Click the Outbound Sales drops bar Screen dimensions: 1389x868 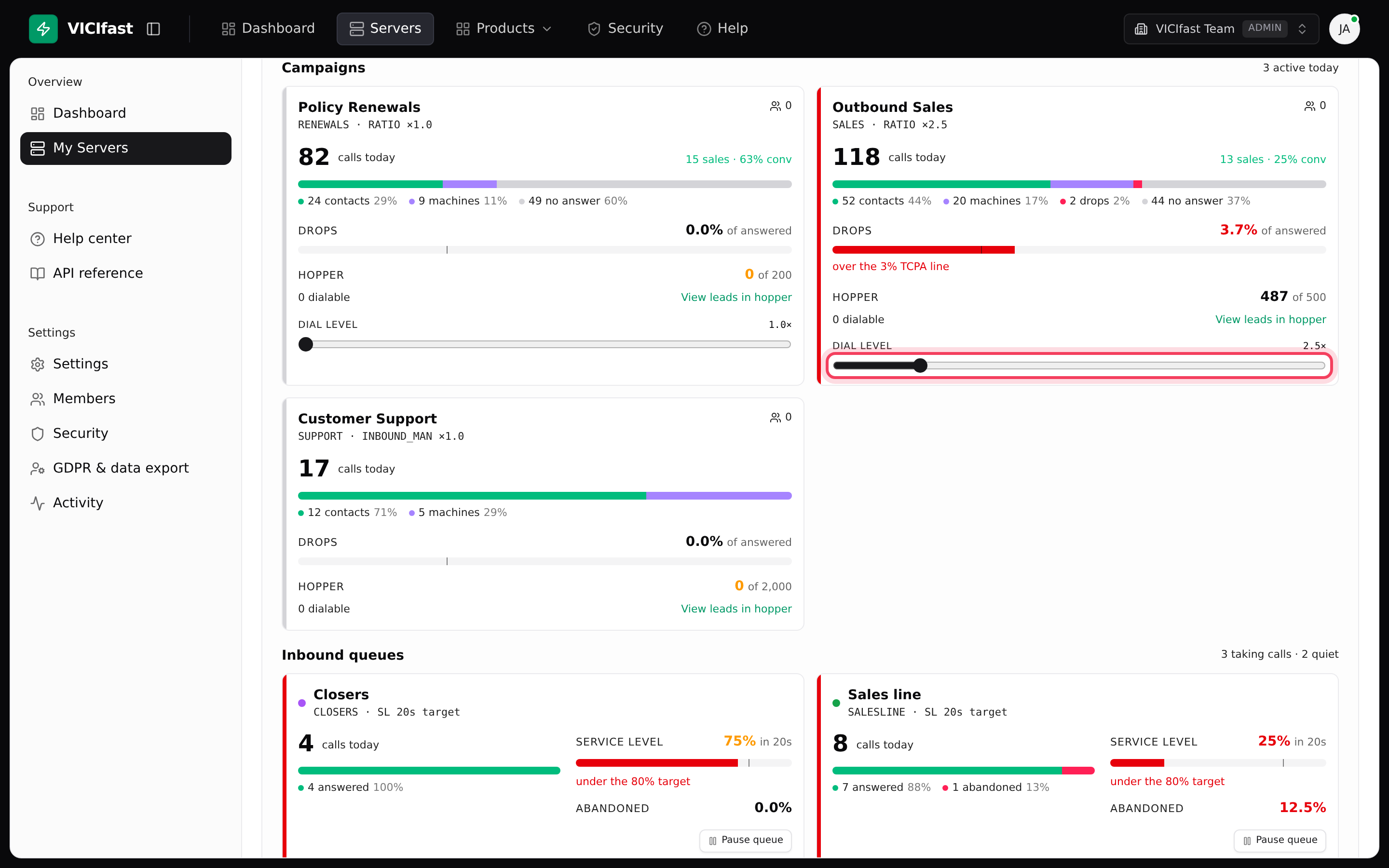click(x=1079, y=250)
